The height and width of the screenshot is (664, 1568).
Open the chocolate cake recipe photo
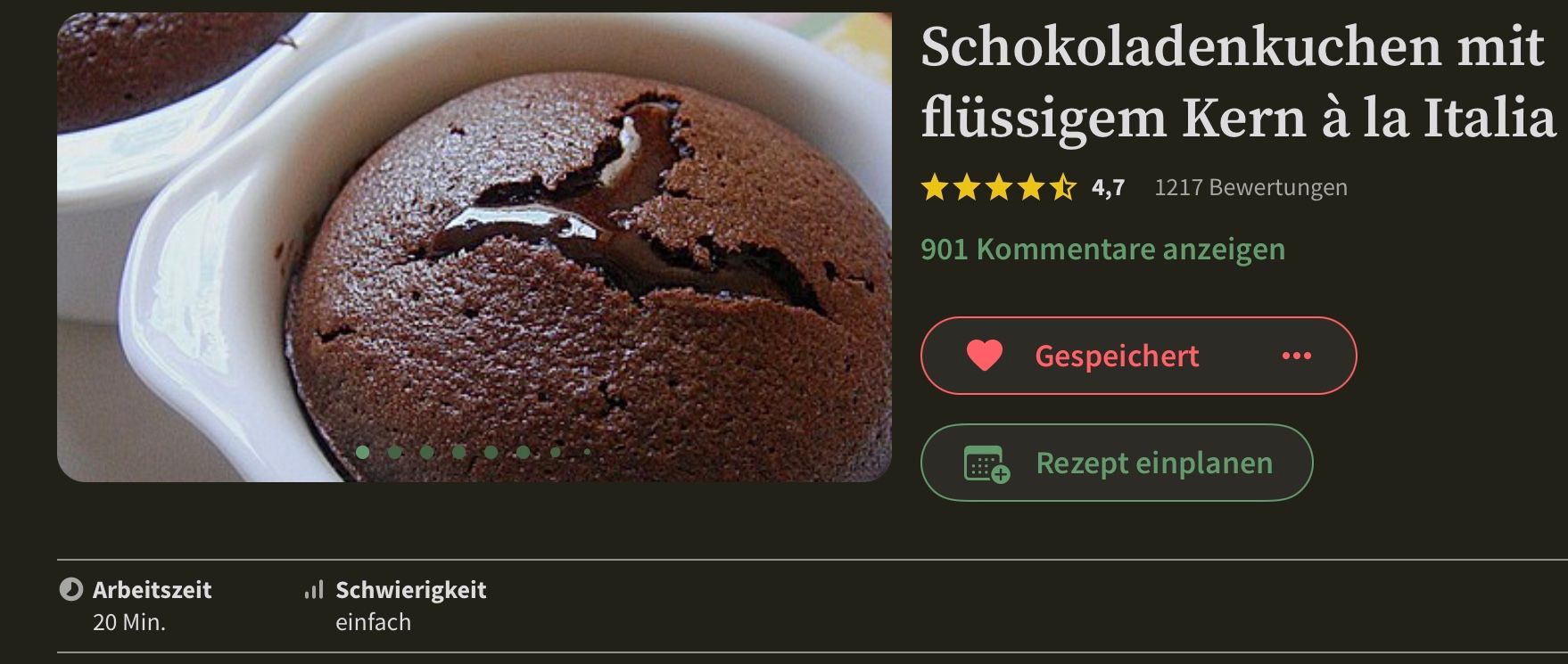(x=475, y=247)
